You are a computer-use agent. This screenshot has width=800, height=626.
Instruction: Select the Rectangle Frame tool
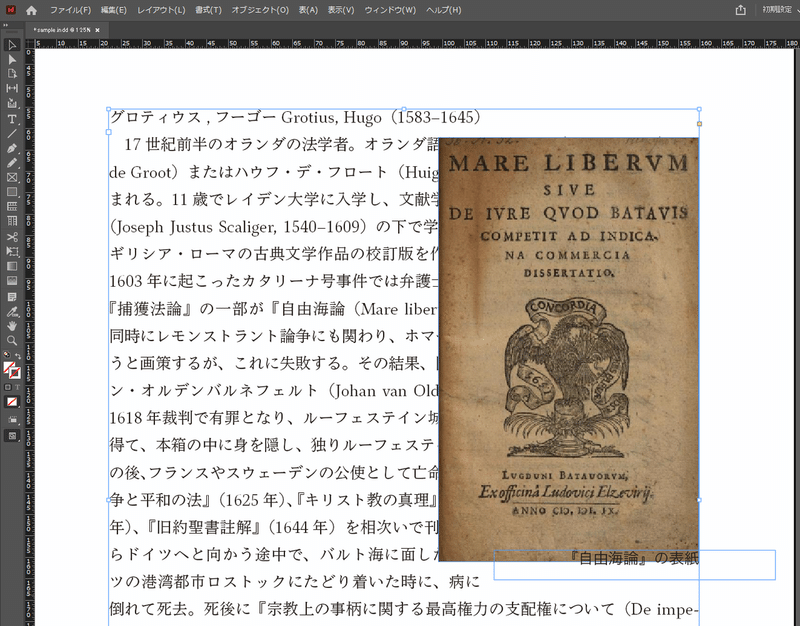[12, 178]
